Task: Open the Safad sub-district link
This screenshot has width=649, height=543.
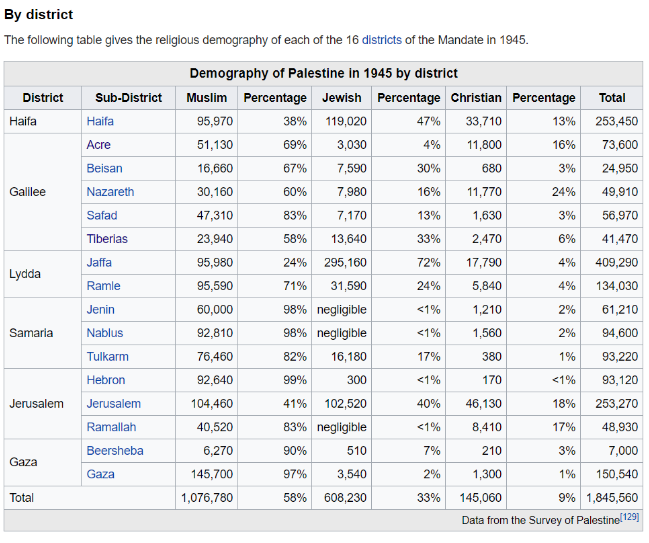Action: pos(102,216)
